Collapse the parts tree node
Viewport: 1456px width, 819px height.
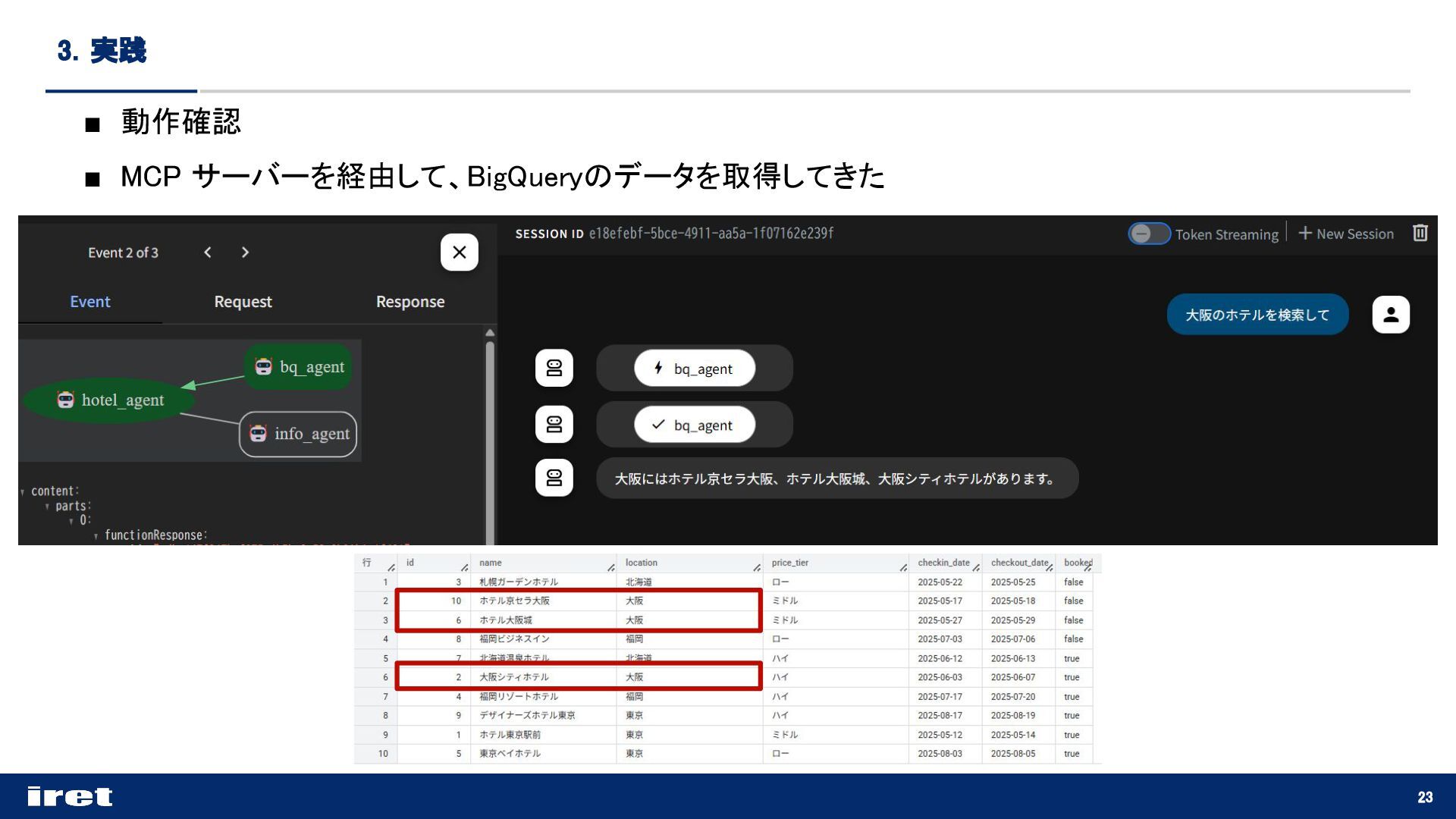point(47,507)
